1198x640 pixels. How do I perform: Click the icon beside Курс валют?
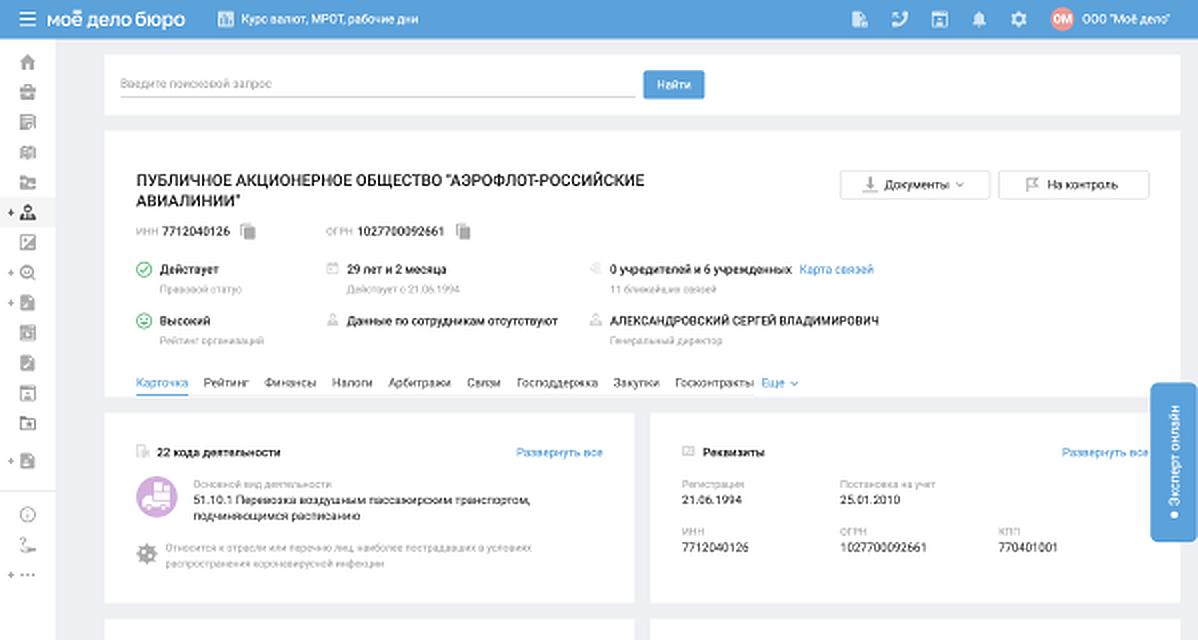225,19
